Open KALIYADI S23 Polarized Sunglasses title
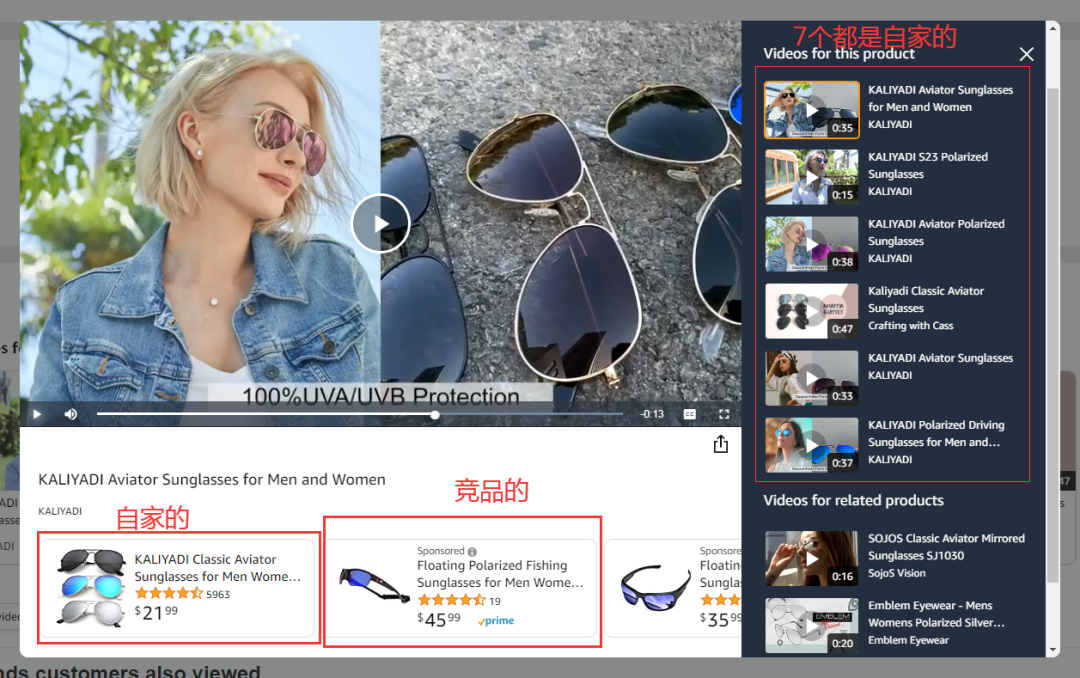1080x678 pixels. (928, 165)
